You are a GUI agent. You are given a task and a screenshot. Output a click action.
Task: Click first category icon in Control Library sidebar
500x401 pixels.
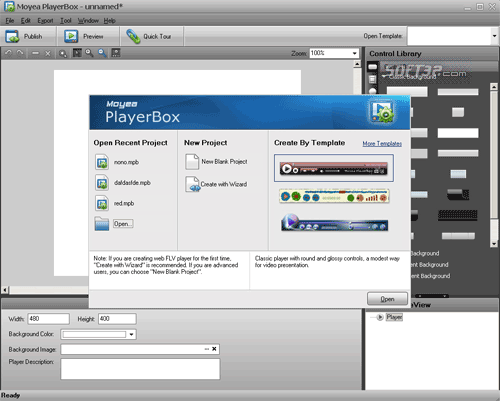tap(372, 67)
